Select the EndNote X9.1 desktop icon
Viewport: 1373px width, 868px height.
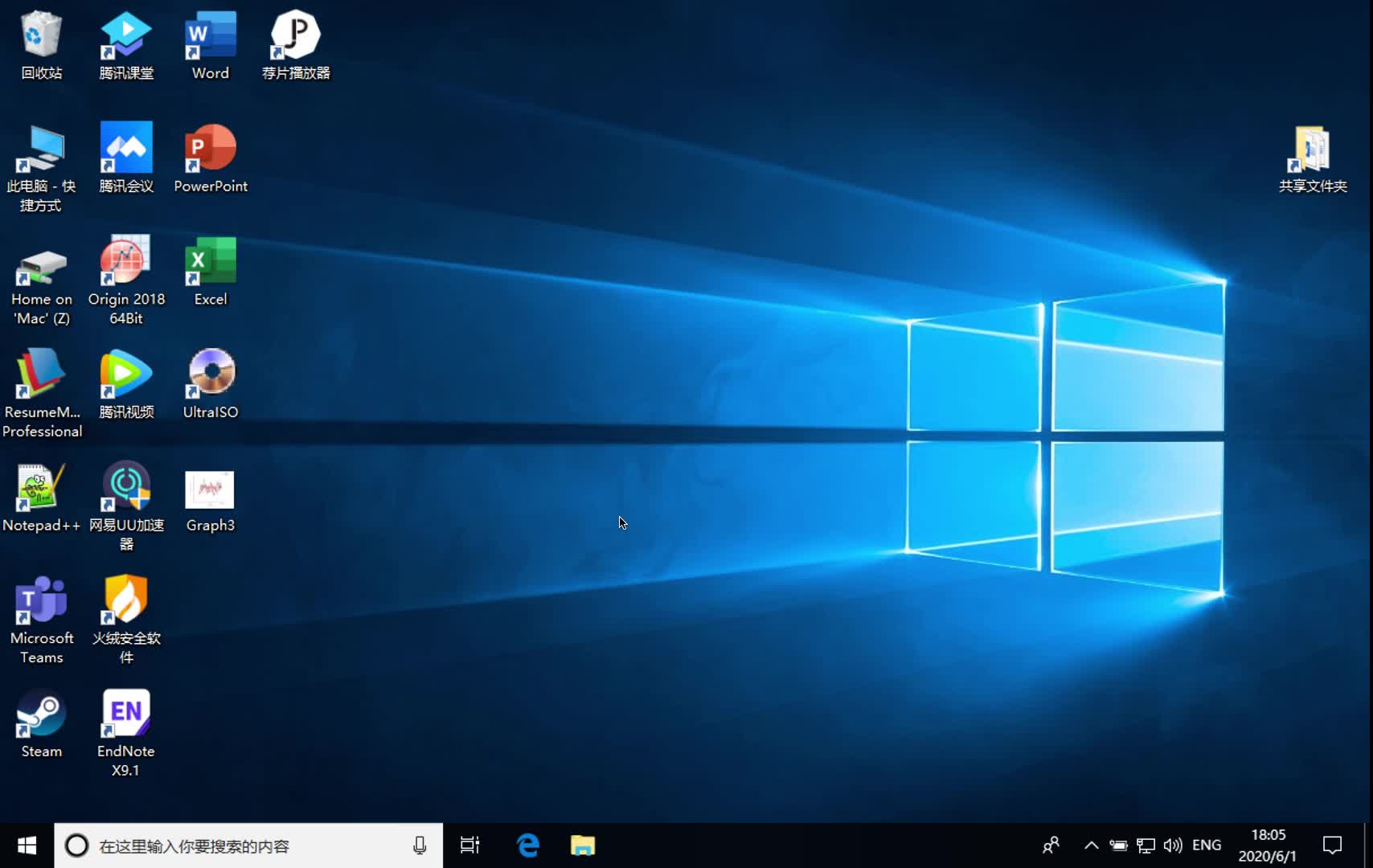[x=126, y=733]
